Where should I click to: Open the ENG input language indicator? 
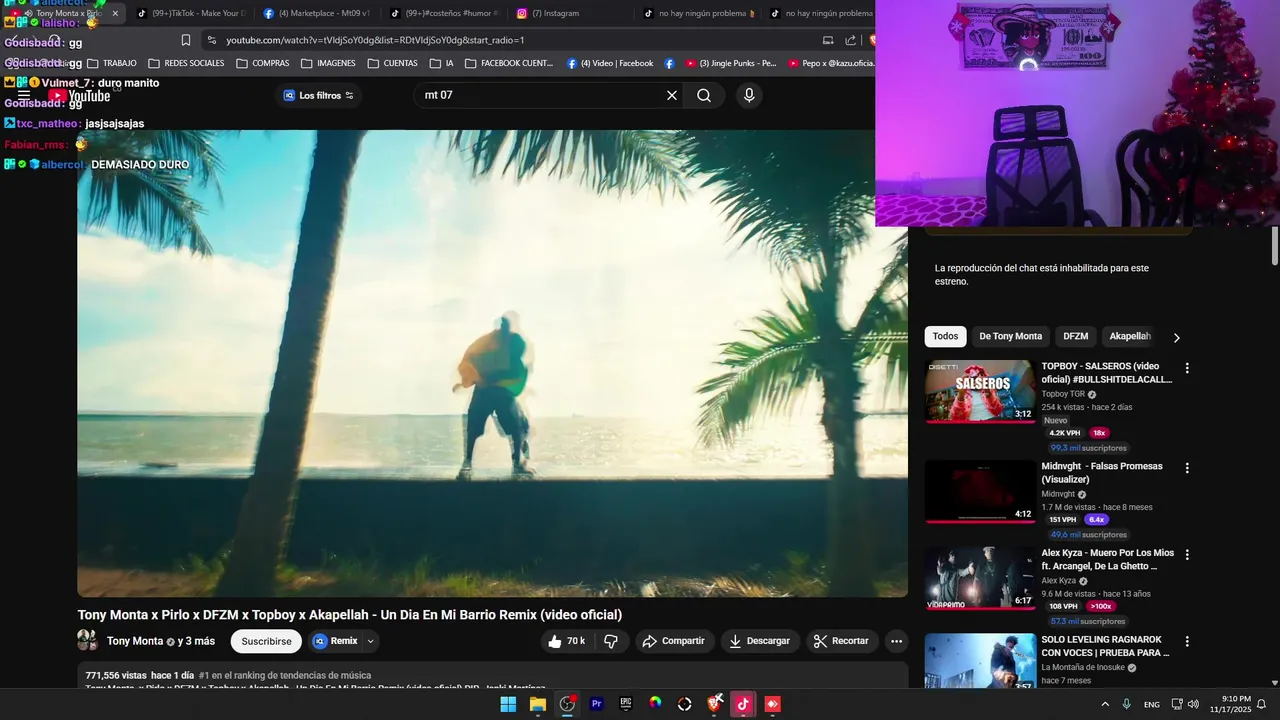pyautogui.click(x=1152, y=704)
